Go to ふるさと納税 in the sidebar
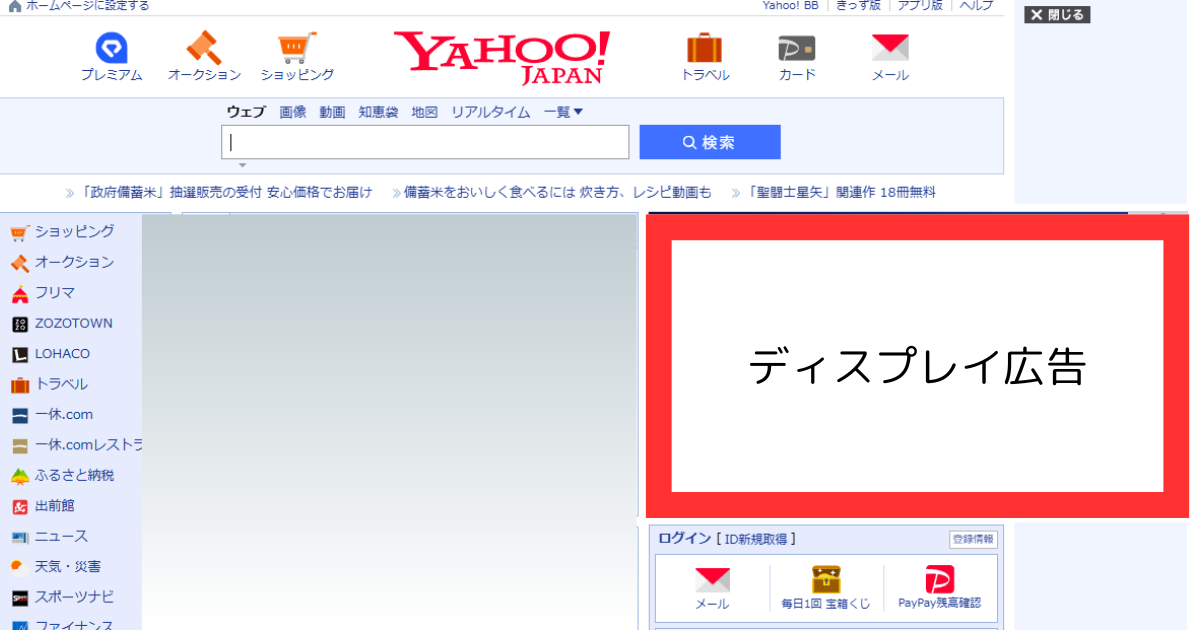Viewport: 1200px width, 630px height. coord(62,476)
